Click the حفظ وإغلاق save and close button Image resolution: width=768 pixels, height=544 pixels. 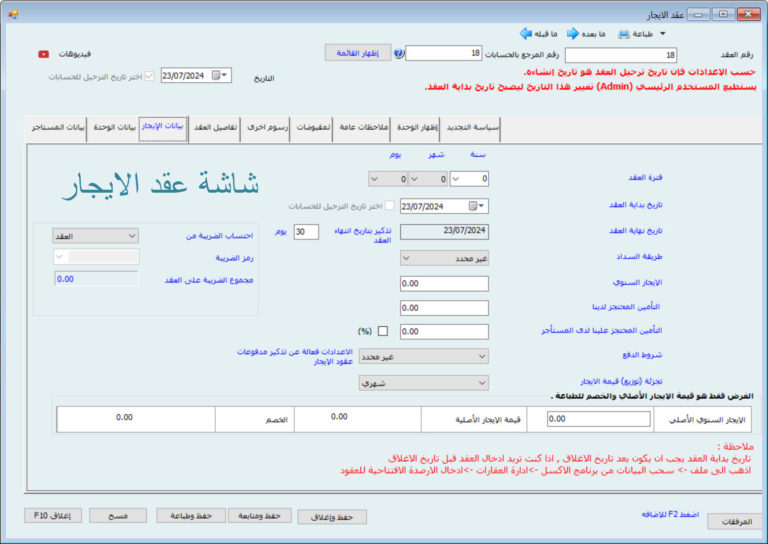point(332,516)
